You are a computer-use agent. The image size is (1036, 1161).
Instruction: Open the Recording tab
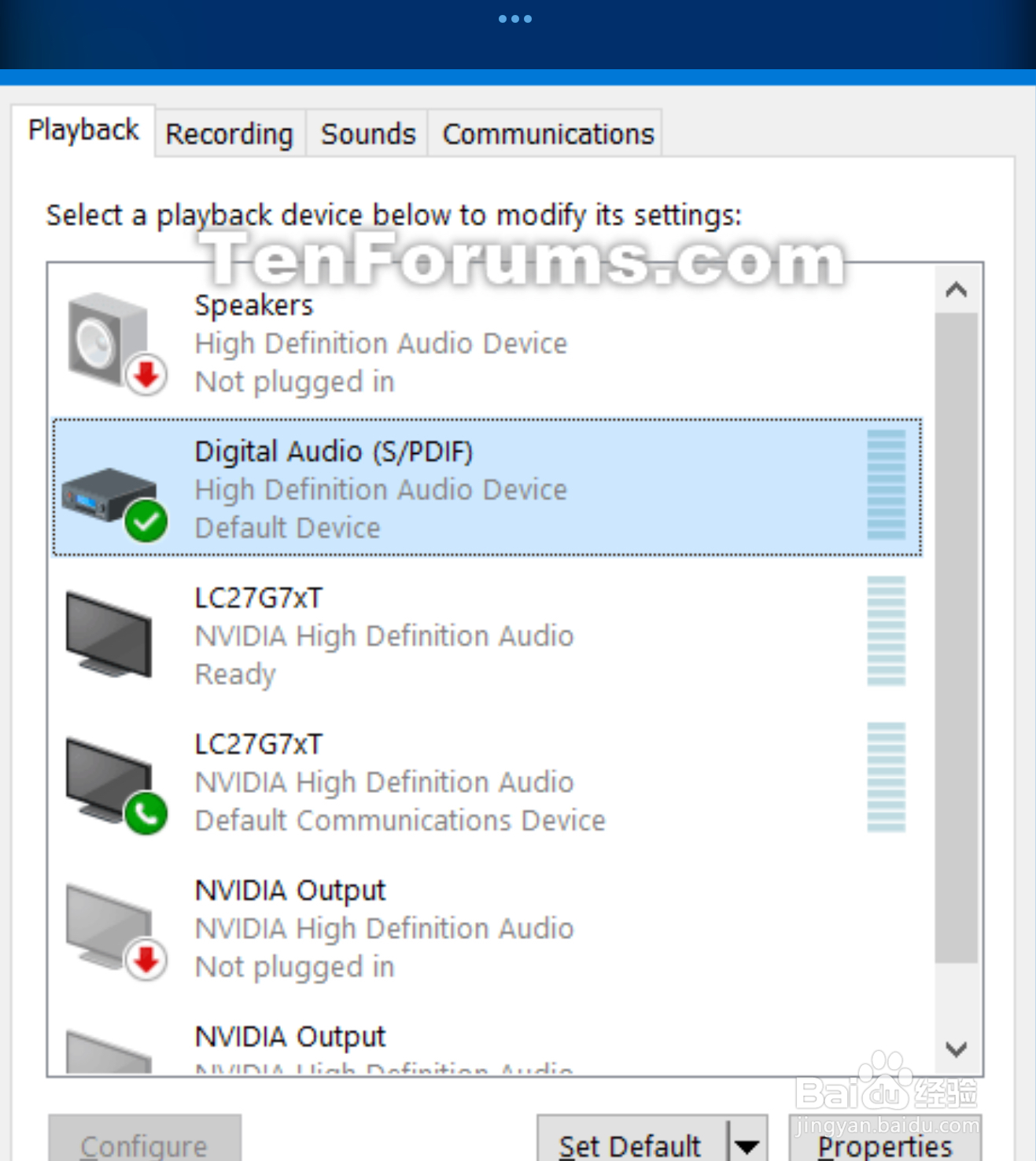pyautogui.click(x=229, y=135)
